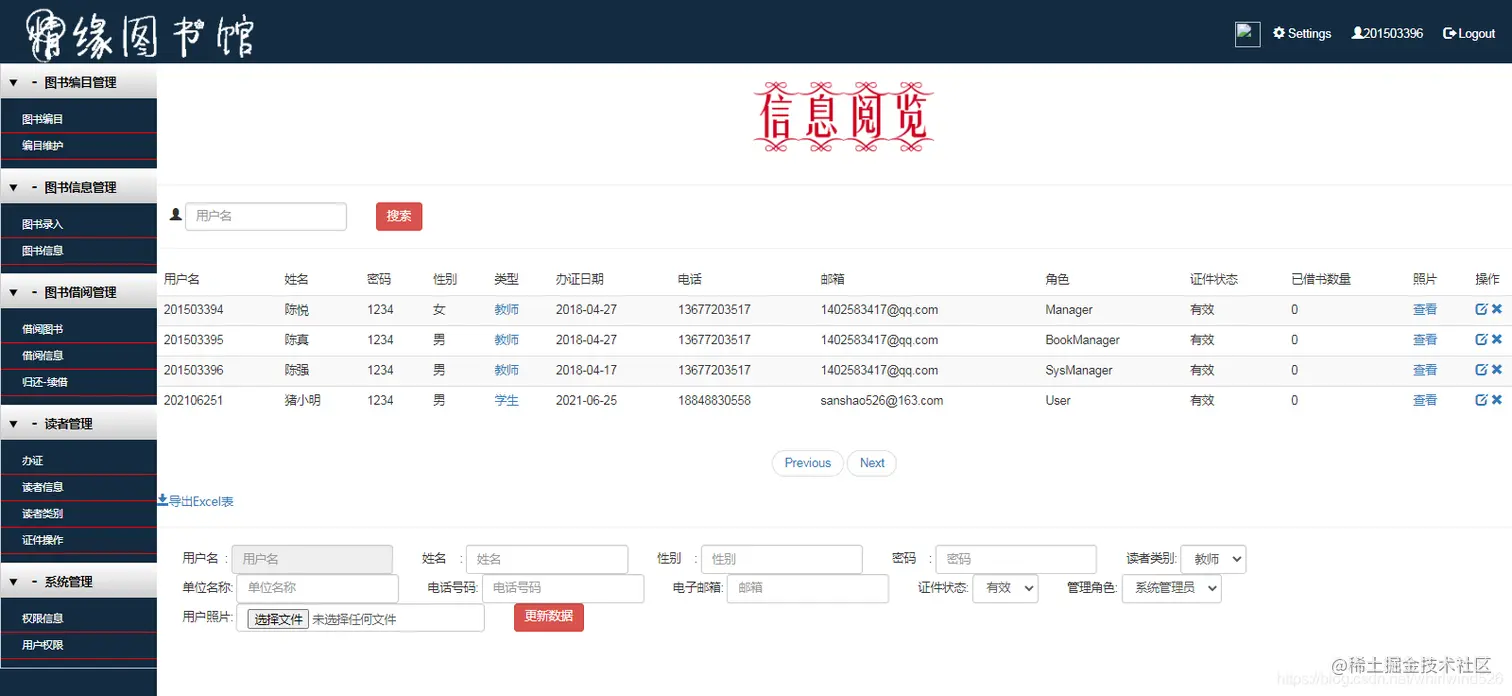Collapse the 图书借阅管理 sidebar section
The width and height of the screenshot is (1512, 696).
point(78,292)
